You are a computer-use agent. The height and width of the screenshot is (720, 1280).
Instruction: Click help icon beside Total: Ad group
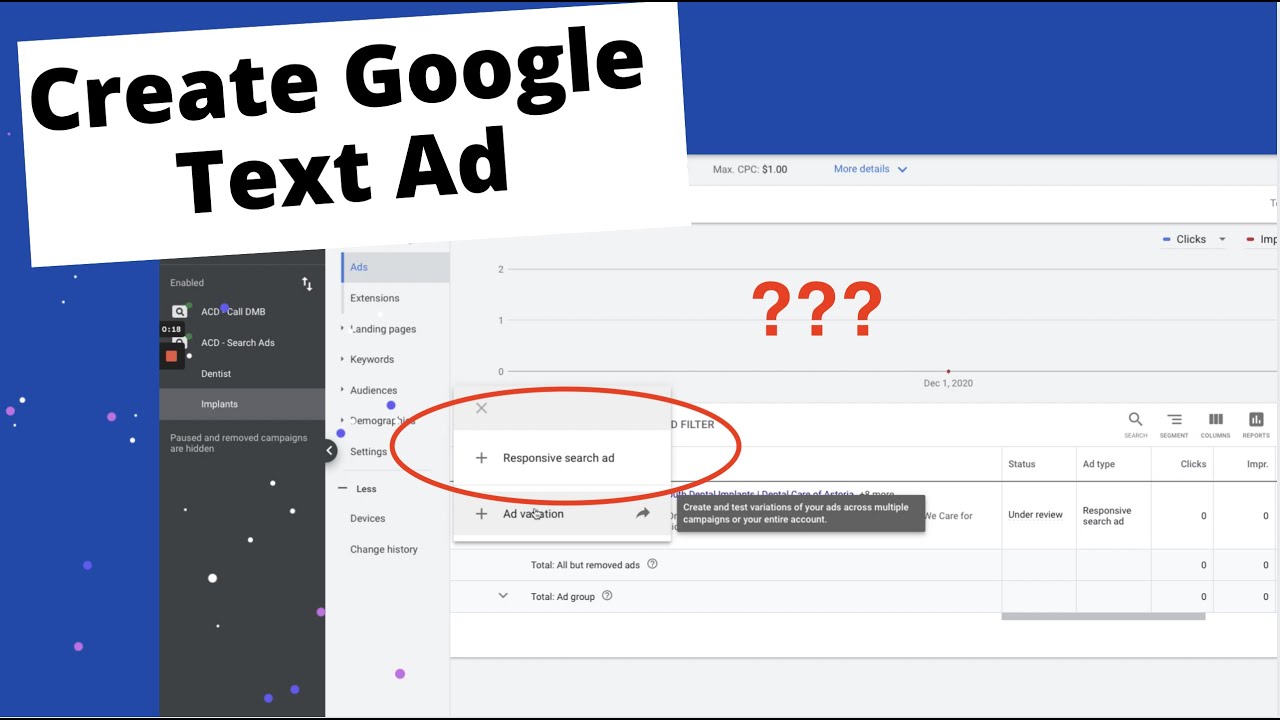point(607,596)
